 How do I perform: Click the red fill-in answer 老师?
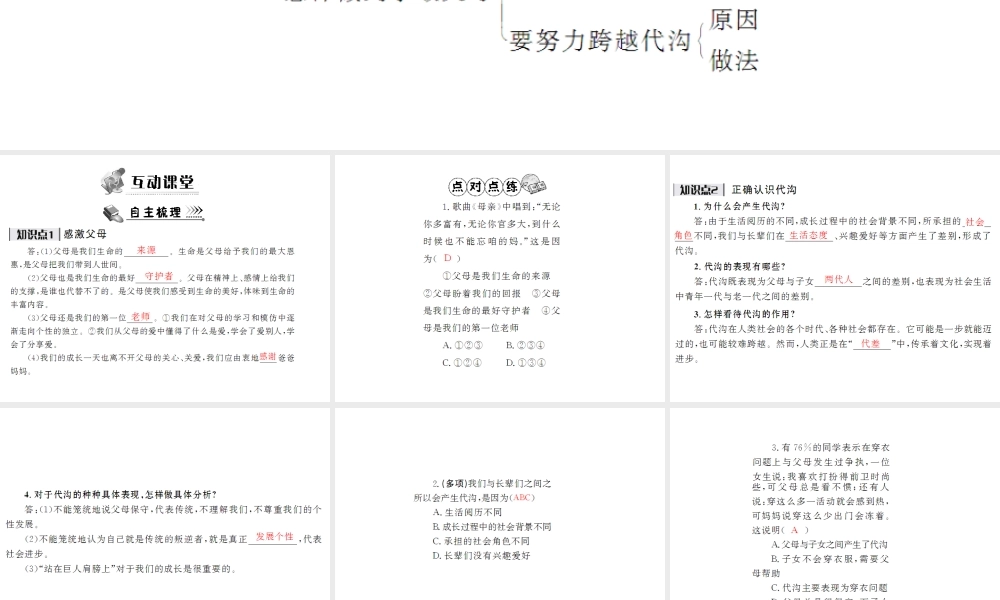[140, 317]
